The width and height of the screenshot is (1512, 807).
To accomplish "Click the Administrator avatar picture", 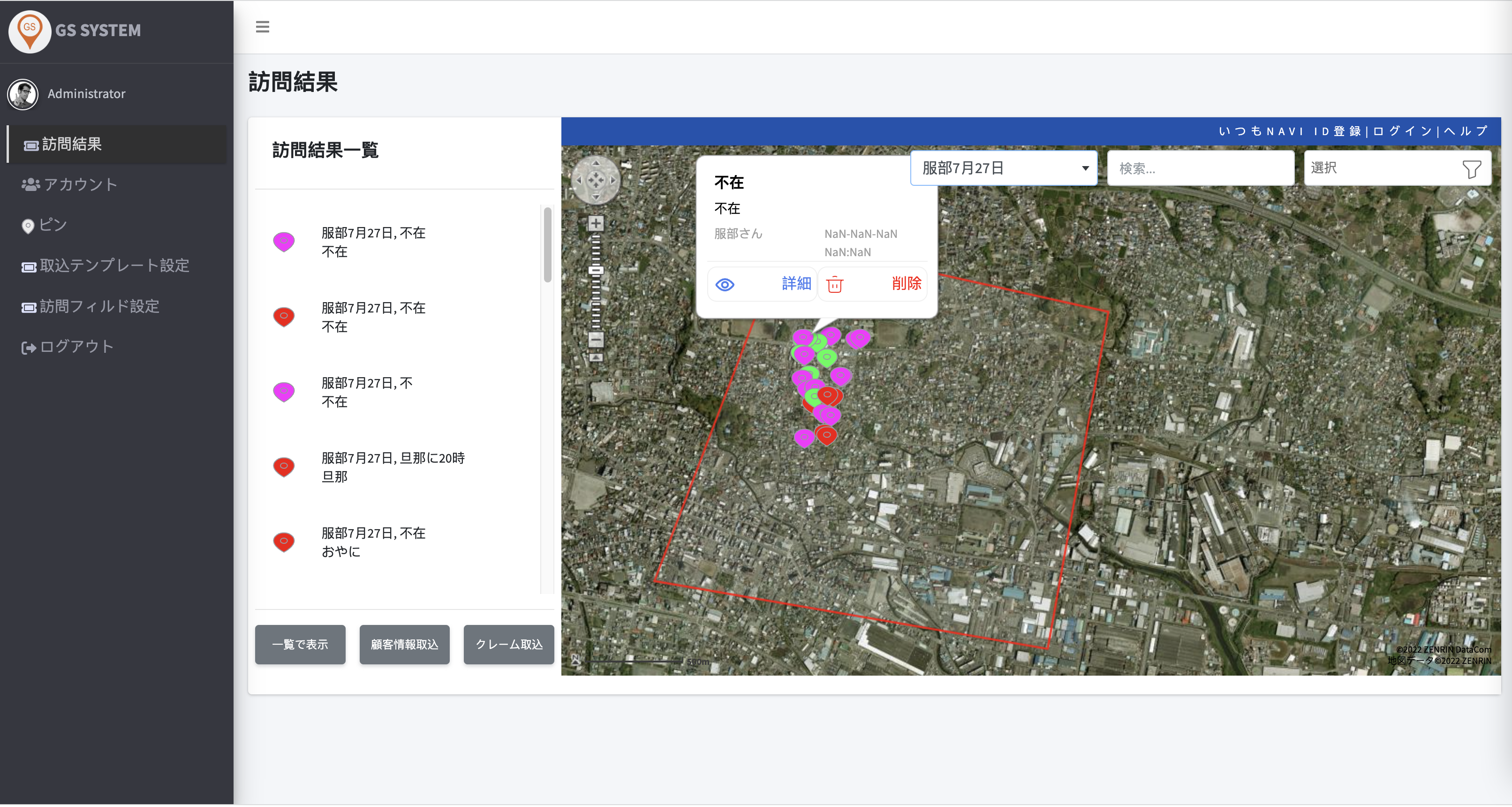I will pyautogui.click(x=23, y=94).
